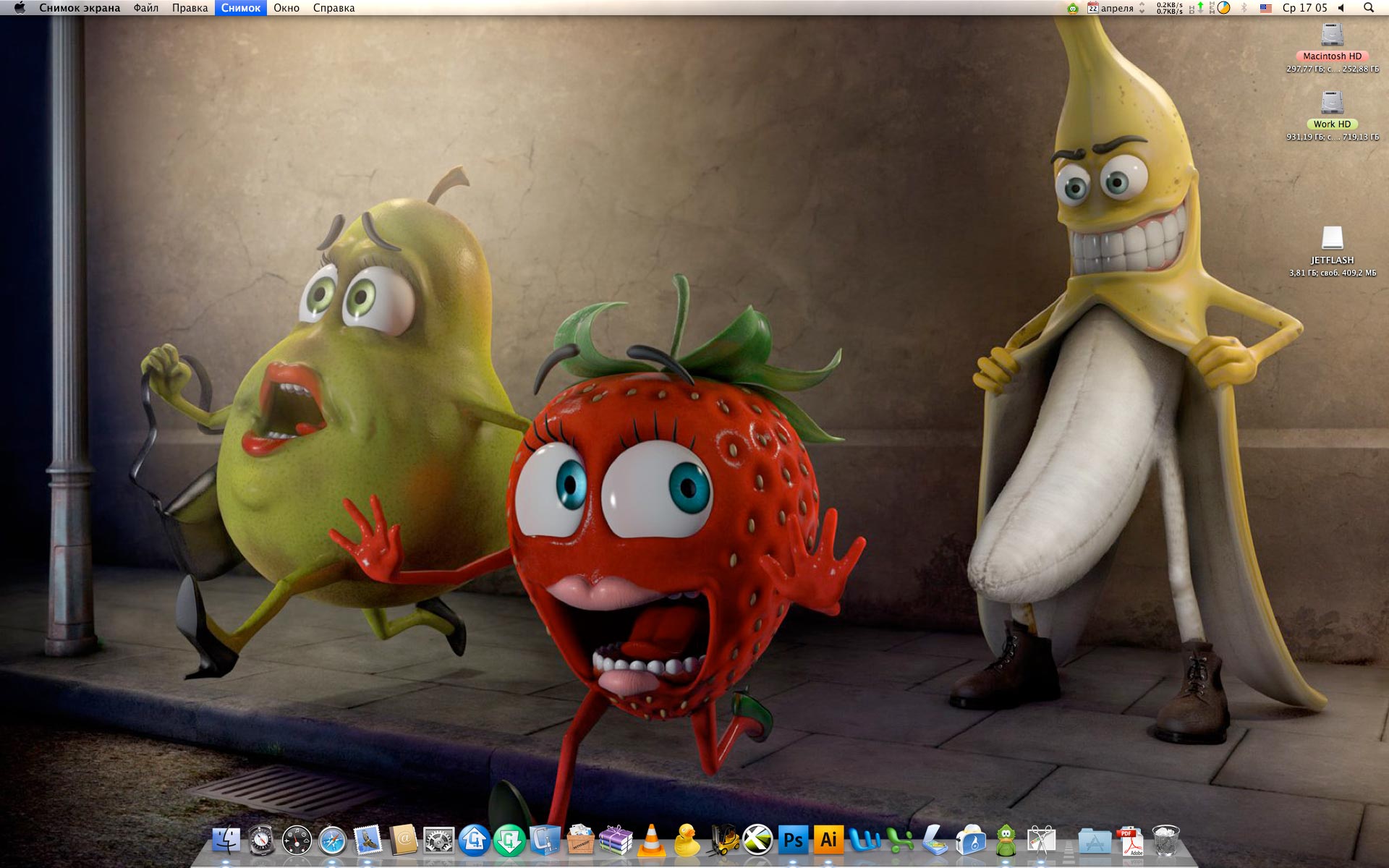This screenshot has width=1389, height=868.
Task: Click the blue upload-arrow clamp icon
Action: click(x=475, y=841)
